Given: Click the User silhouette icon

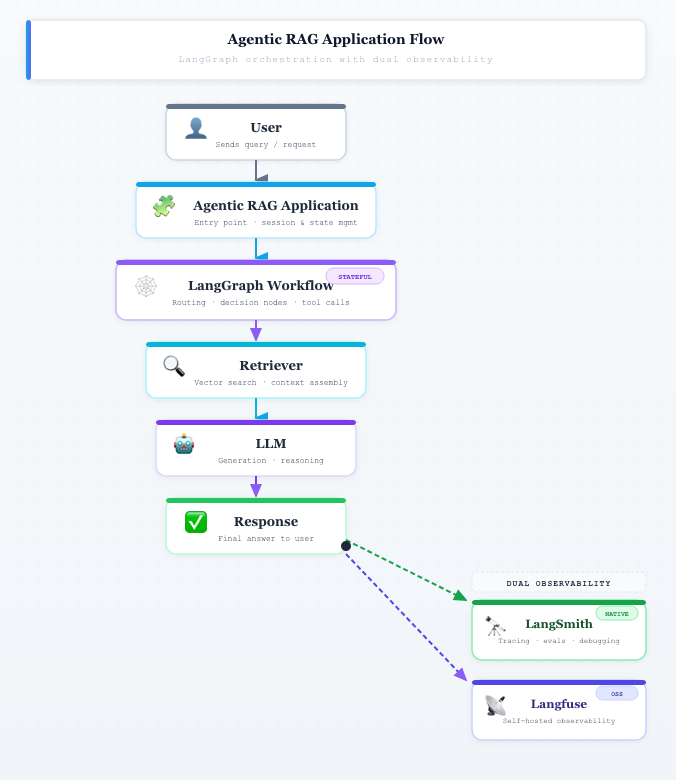Looking at the screenshot, I should coord(196,128).
